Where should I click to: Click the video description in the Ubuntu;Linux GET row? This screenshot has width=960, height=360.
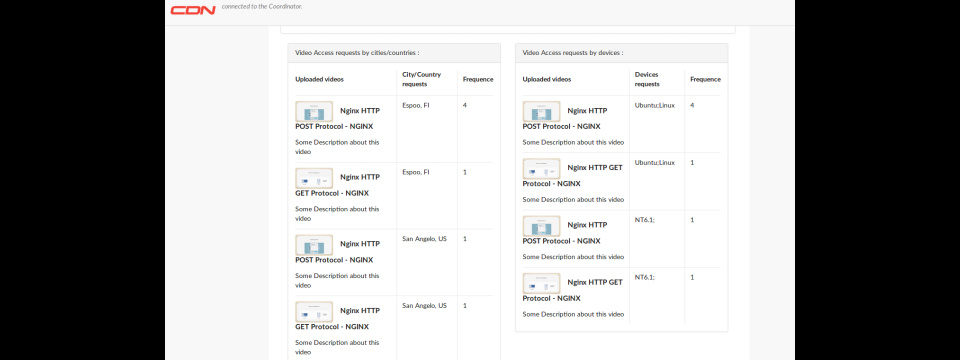tap(573, 200)
